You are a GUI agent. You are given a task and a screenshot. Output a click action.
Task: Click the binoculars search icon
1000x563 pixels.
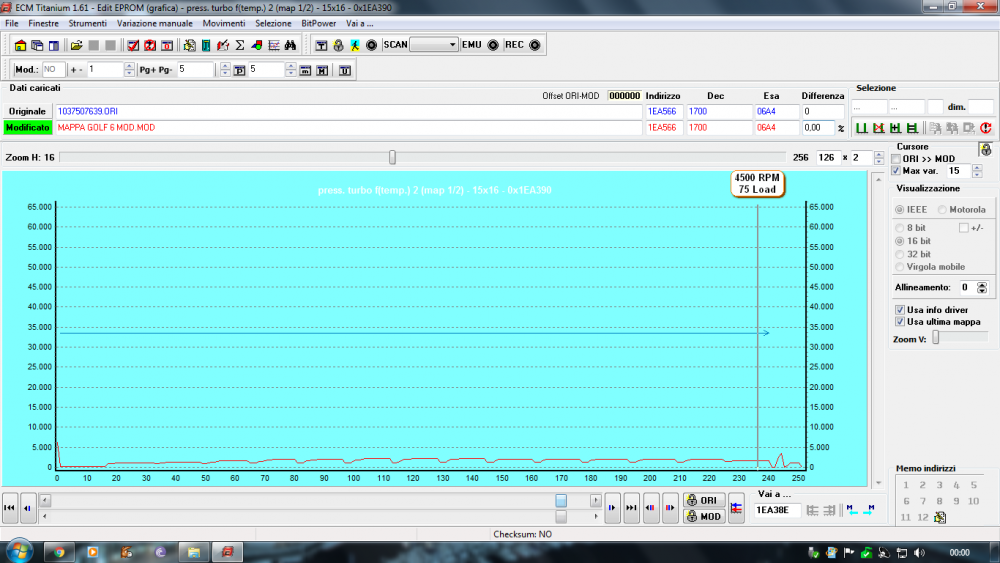290,45
